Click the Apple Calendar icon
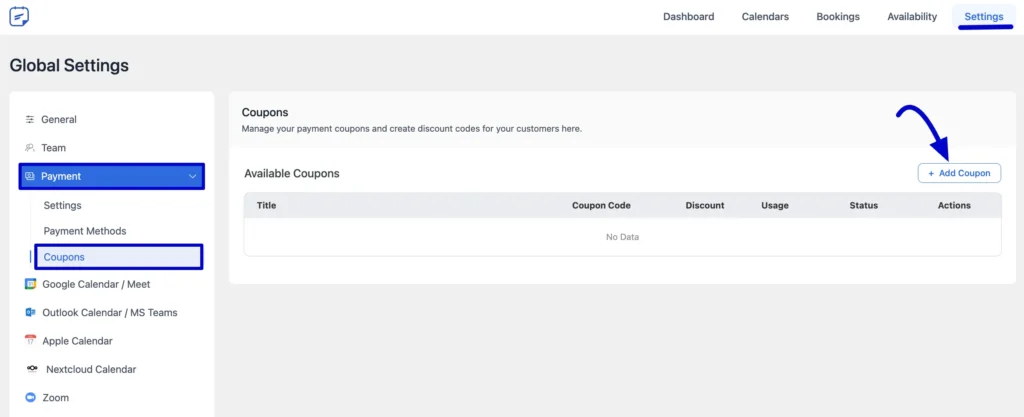1024x417 pixels. 30,341
